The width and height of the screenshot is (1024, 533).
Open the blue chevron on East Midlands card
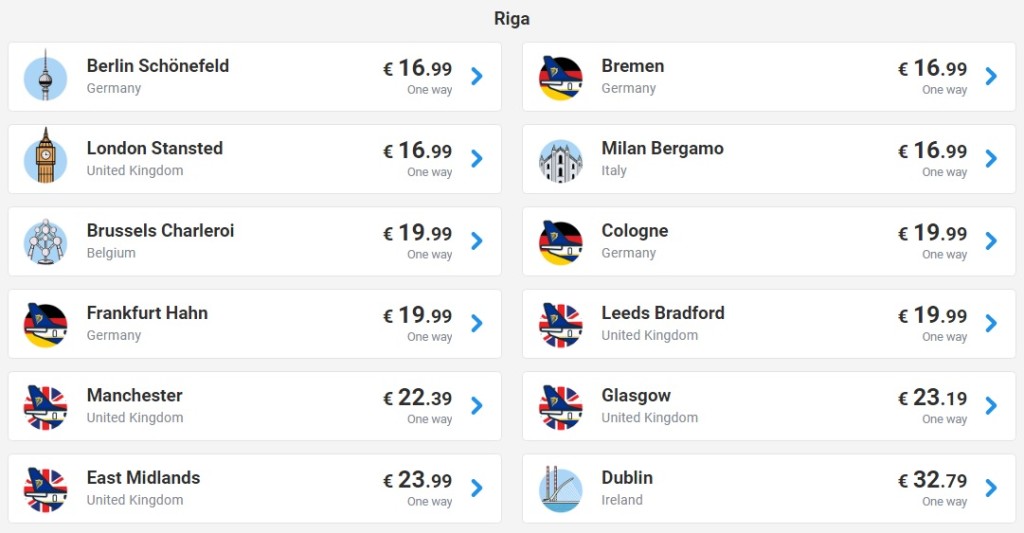click(477, 488)
